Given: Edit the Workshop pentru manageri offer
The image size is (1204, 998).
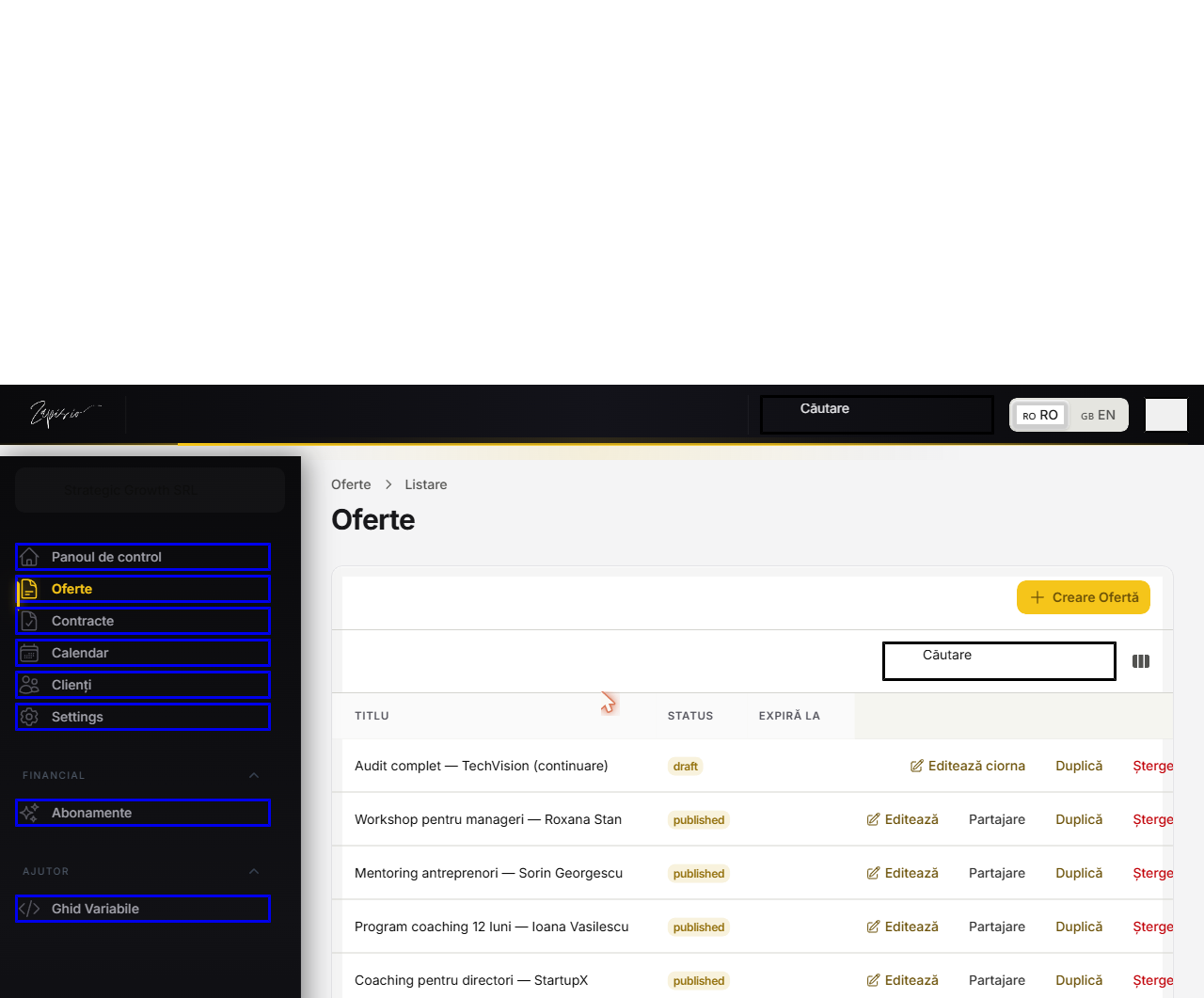Looking at the screenshot, I should (903, 819).
